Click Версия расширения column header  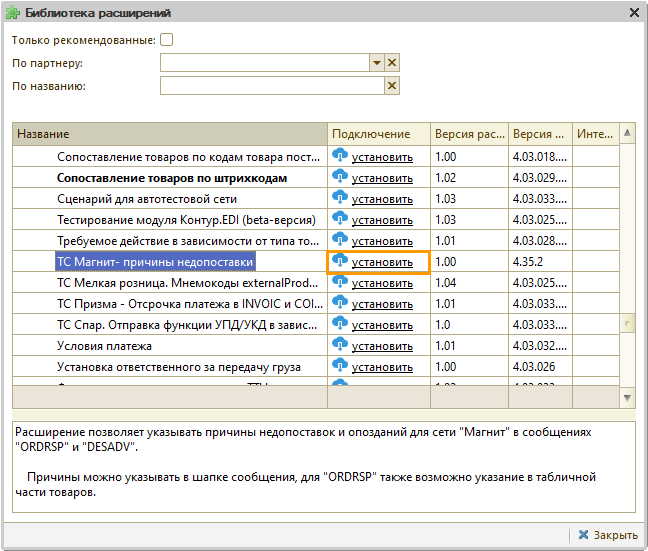tap(468, 134)
